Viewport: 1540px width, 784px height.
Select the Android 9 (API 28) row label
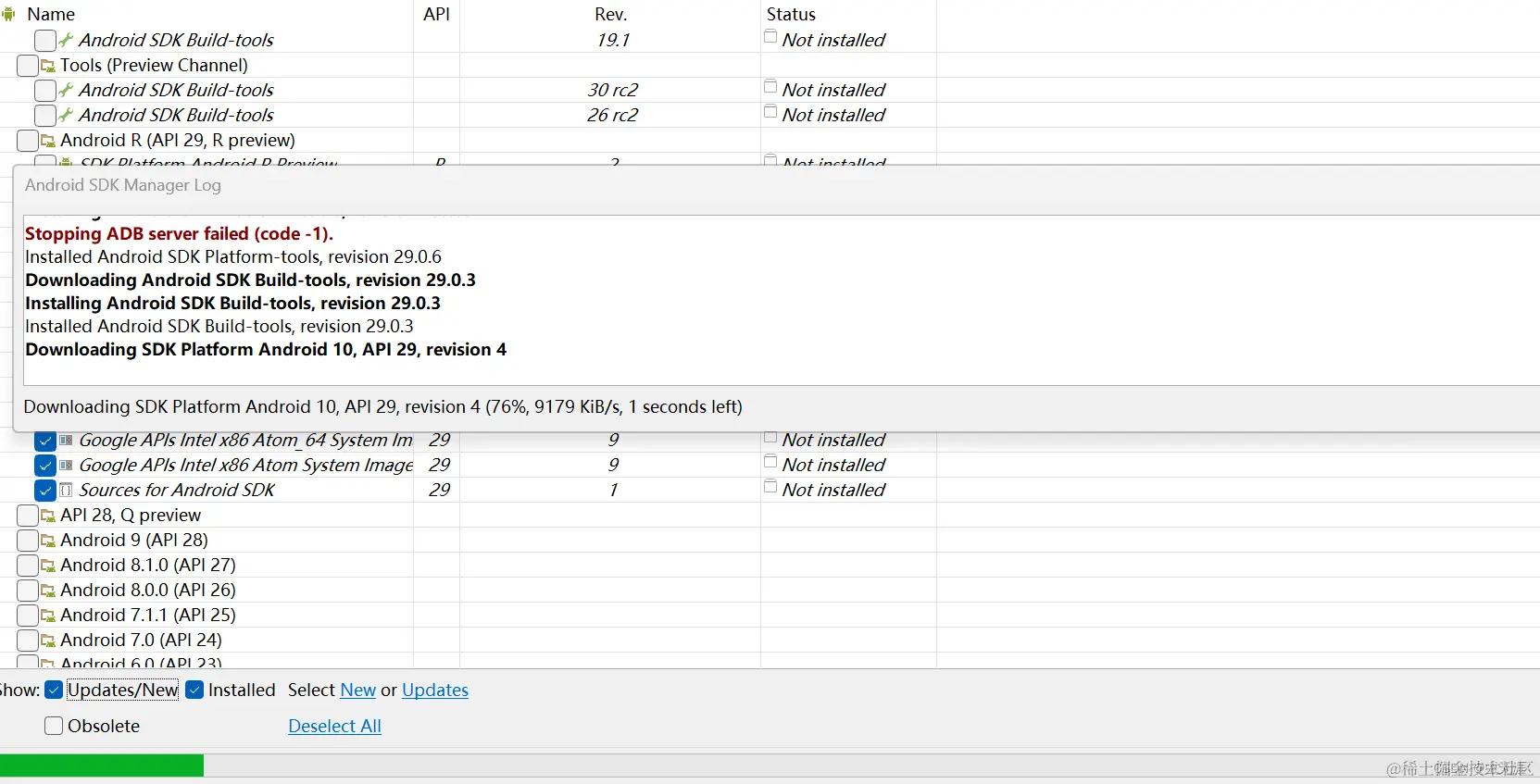pyautogui.click(x=134, y=540)
